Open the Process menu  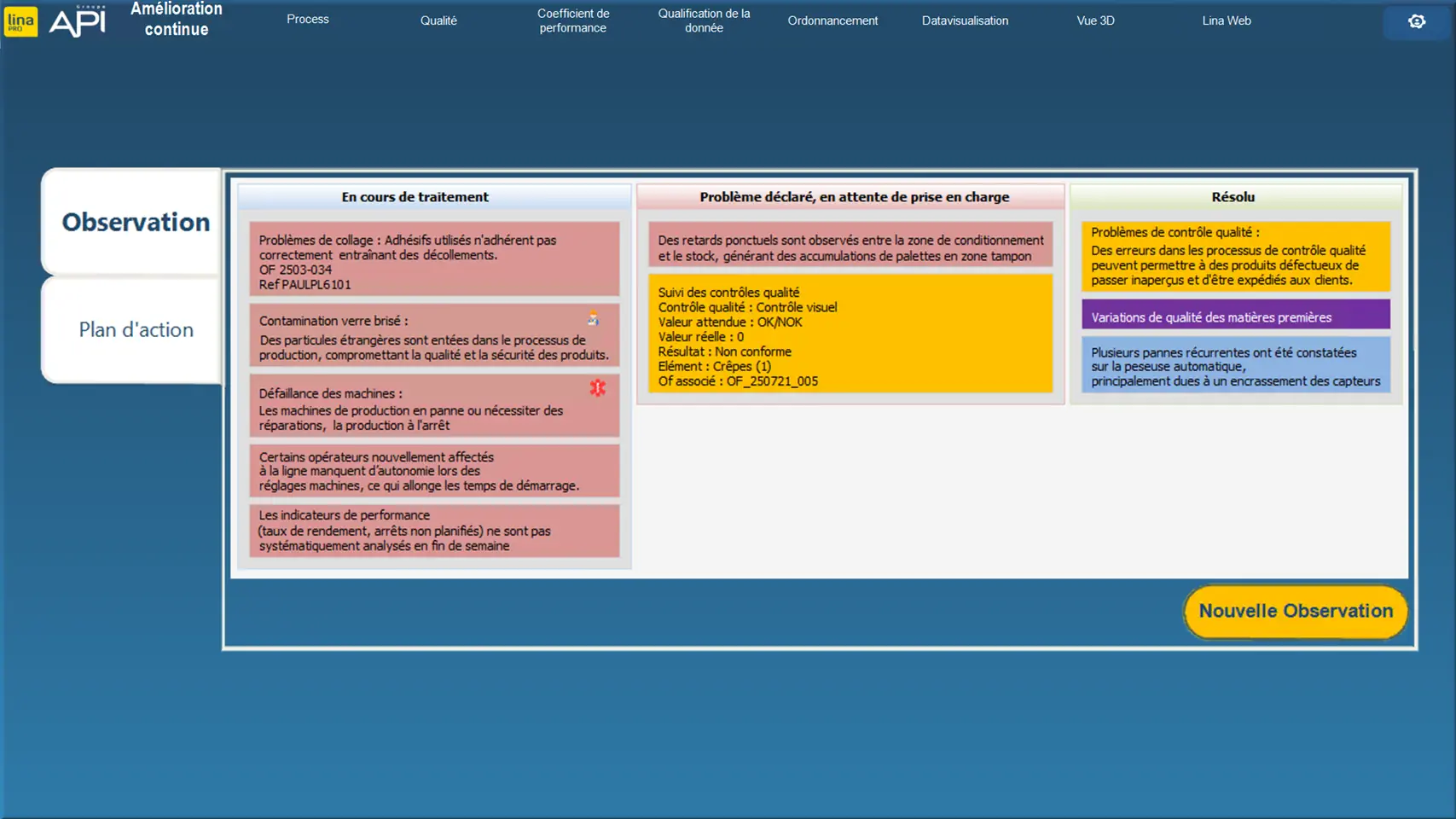tap(307, 20)
